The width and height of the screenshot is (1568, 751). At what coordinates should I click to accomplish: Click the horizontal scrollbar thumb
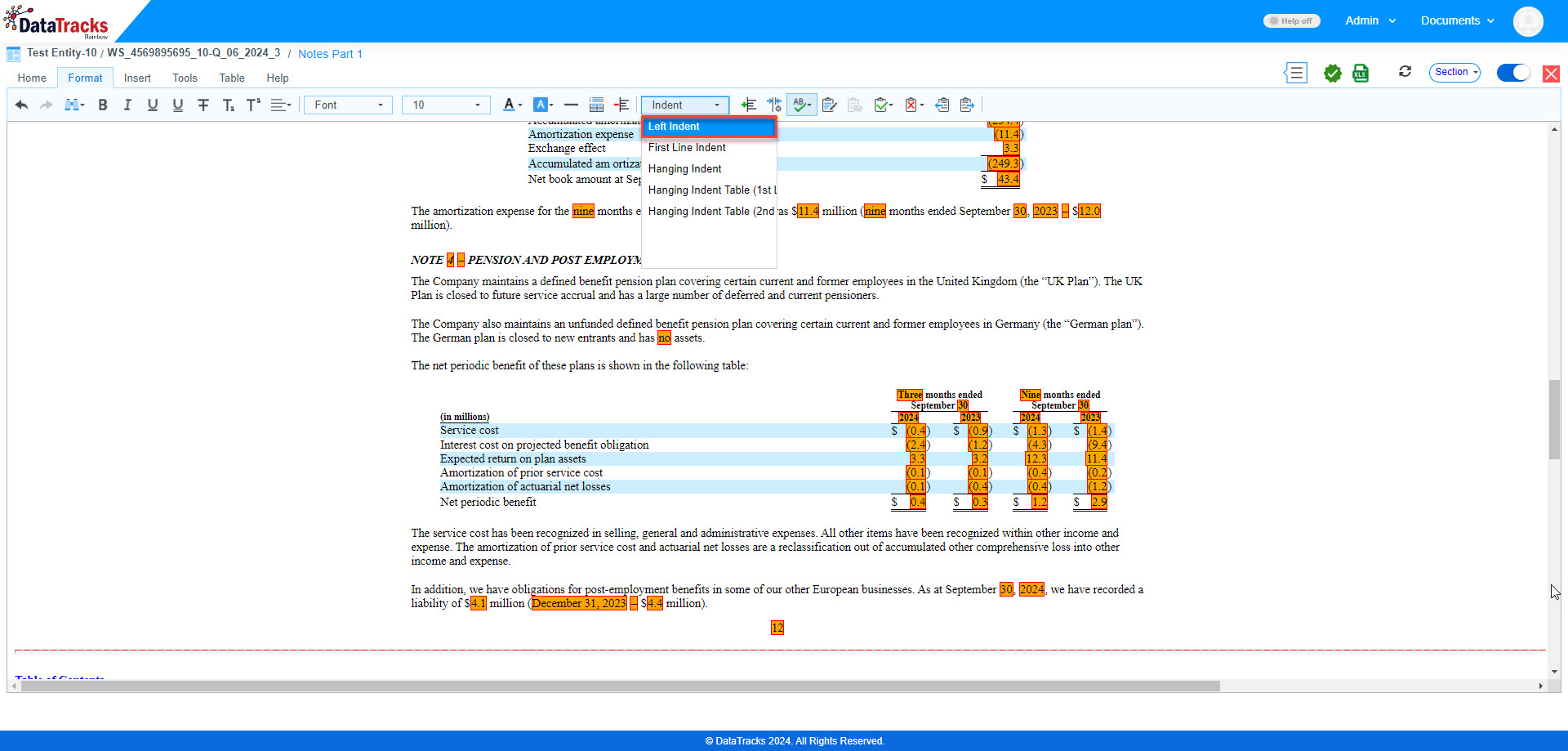[x=621, y=686]
